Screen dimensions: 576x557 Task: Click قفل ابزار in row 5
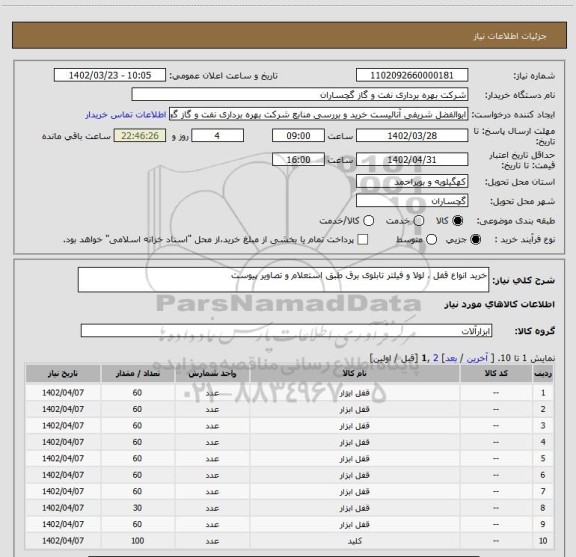point(354,459)
